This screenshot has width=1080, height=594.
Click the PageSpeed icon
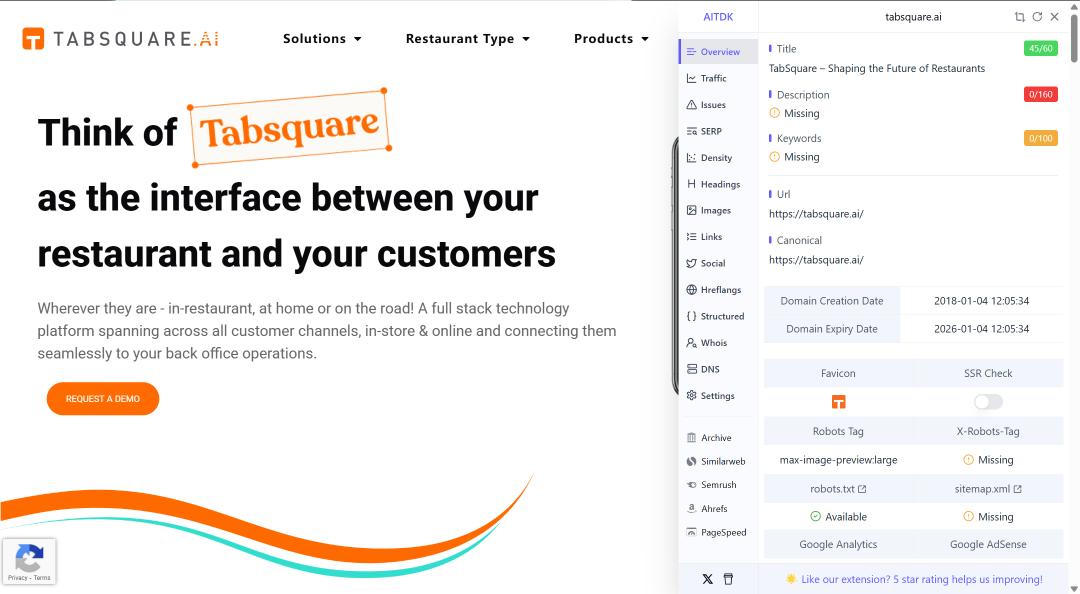pos(692,532)
